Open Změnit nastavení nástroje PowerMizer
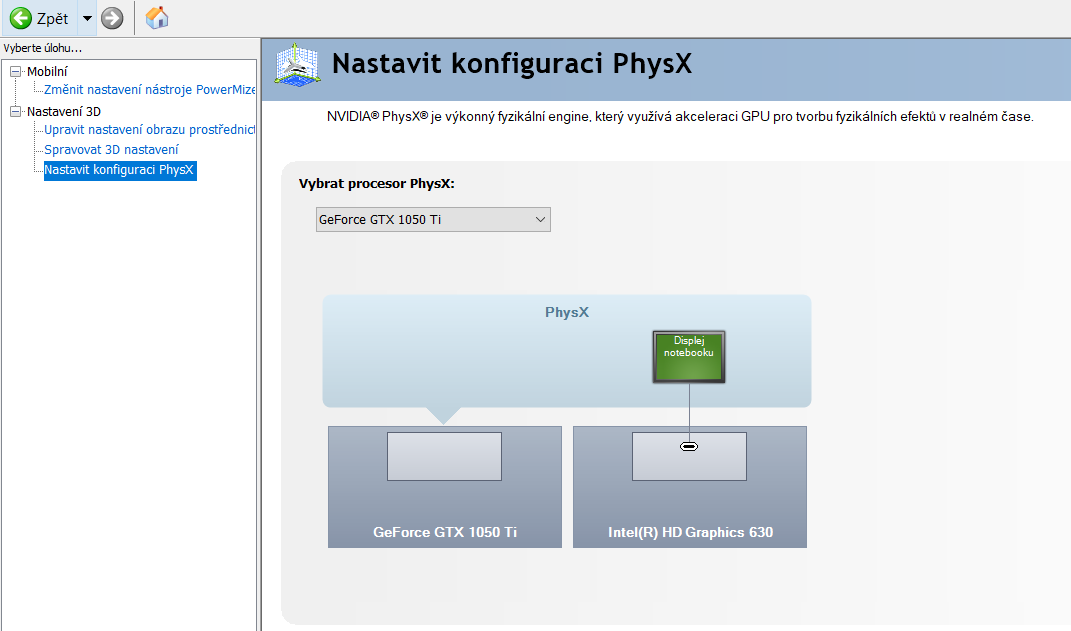 [x=149, y=90]
